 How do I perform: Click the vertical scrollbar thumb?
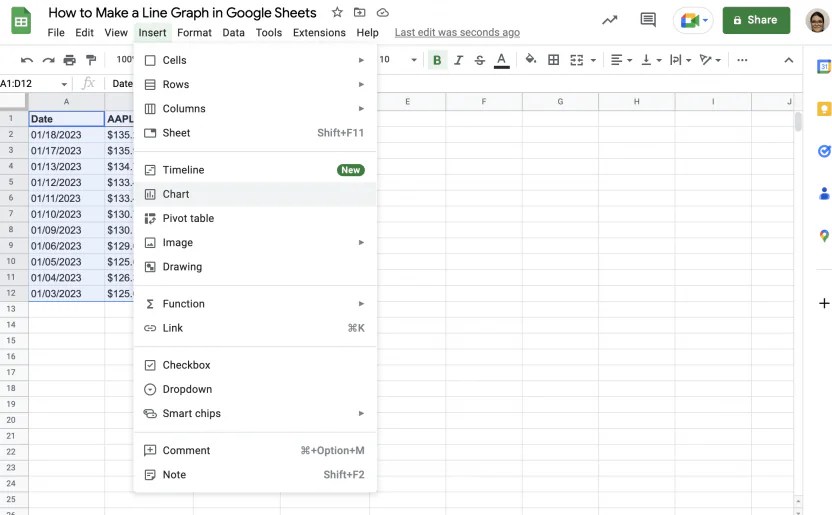[798, 121]
